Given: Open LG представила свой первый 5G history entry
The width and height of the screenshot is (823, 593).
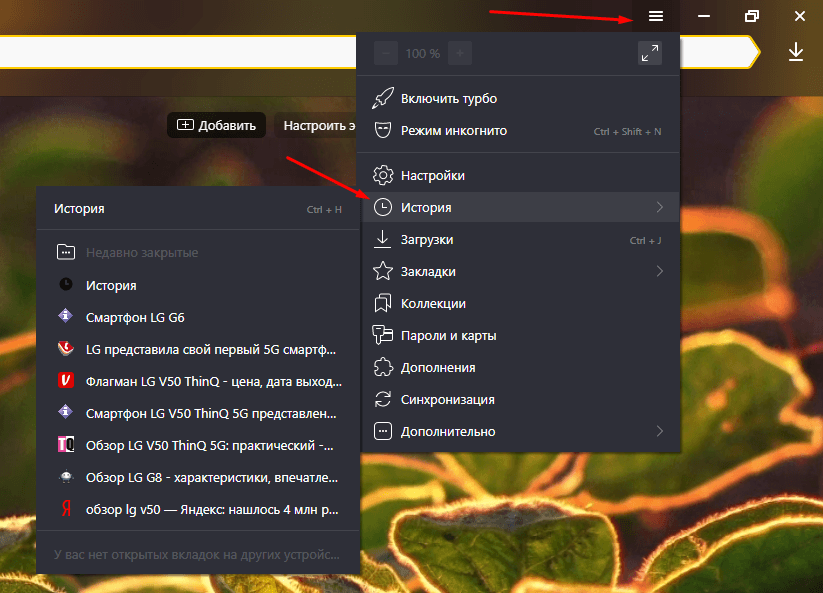Looking at the screenshot, I should (x=198, y=349).
